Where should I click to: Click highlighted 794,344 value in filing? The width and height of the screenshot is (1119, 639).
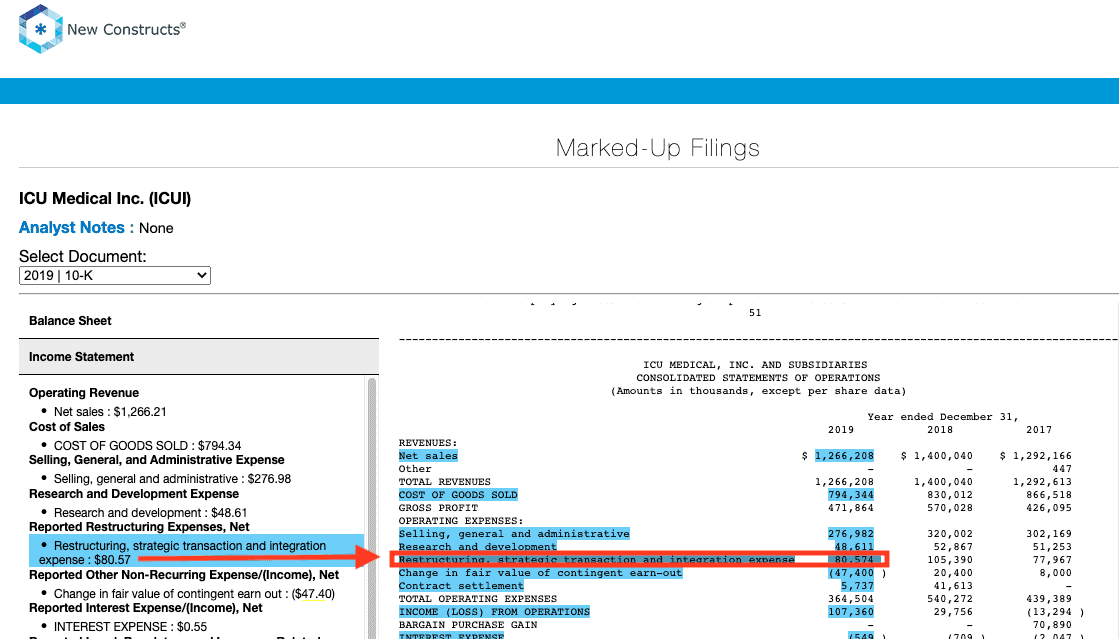click(x=851, y=495)
